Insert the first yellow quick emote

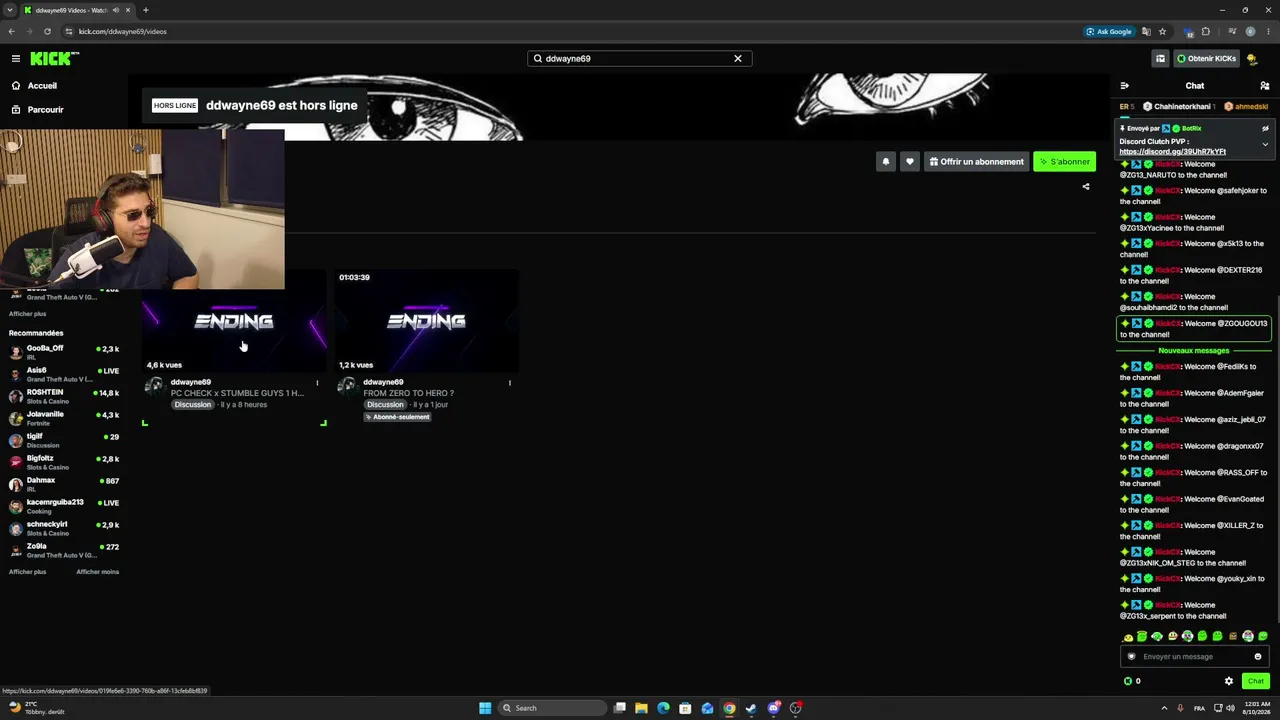coord(1128,637)
